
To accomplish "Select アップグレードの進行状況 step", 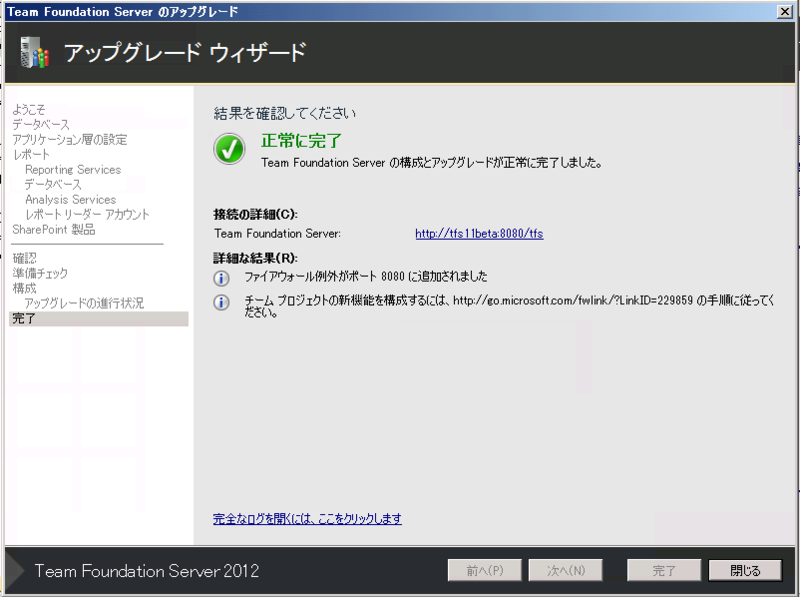I will [x=84, y=303].
